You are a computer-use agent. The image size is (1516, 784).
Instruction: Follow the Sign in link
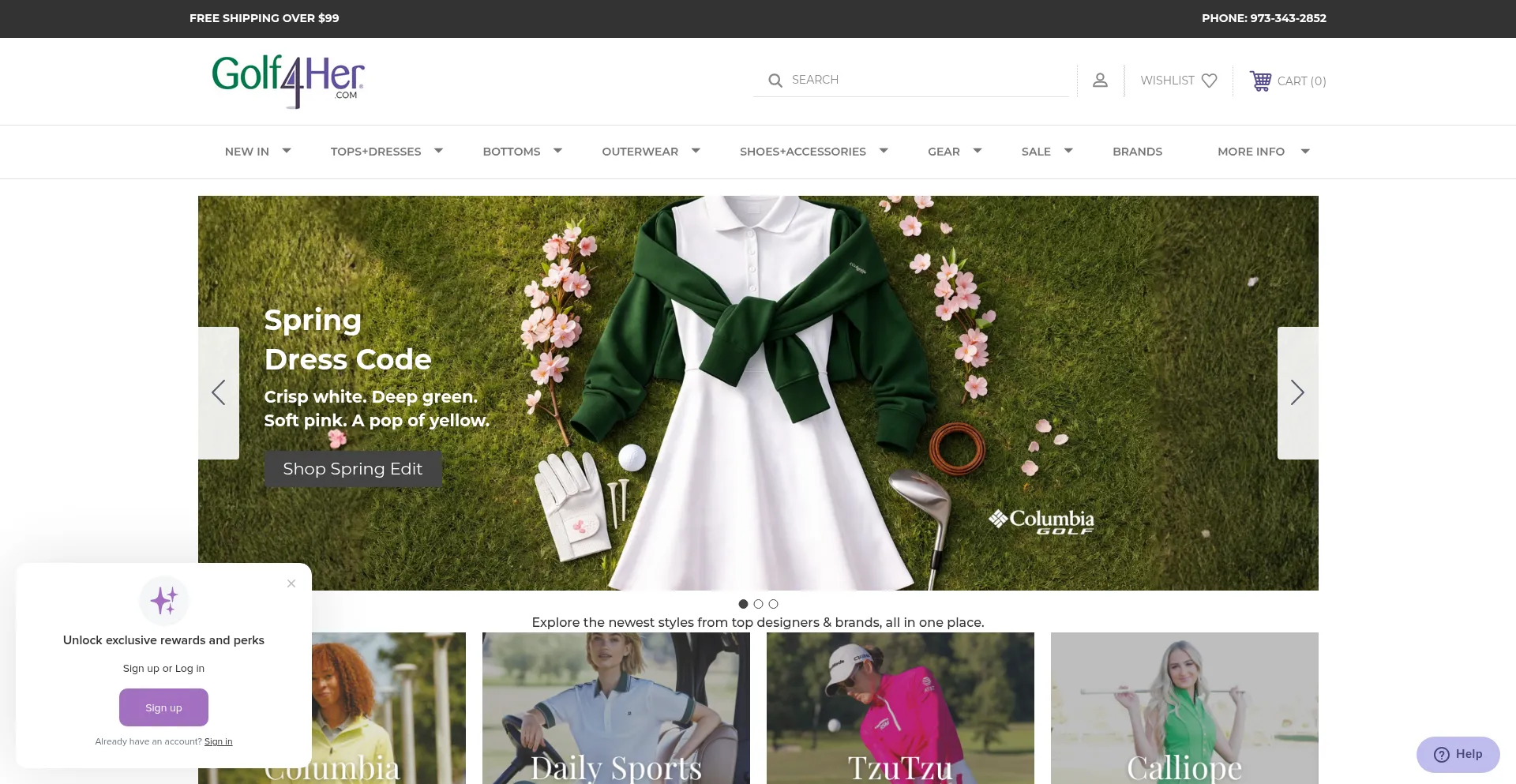(219, 741)
